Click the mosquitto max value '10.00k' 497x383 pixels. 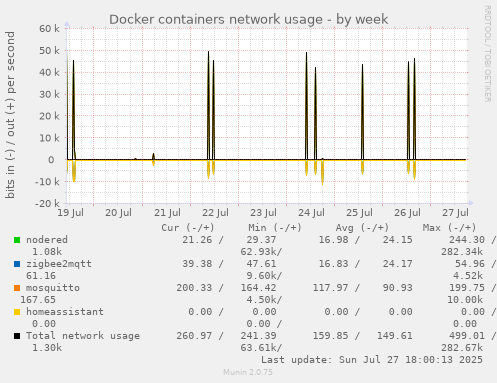click(465, 300)
